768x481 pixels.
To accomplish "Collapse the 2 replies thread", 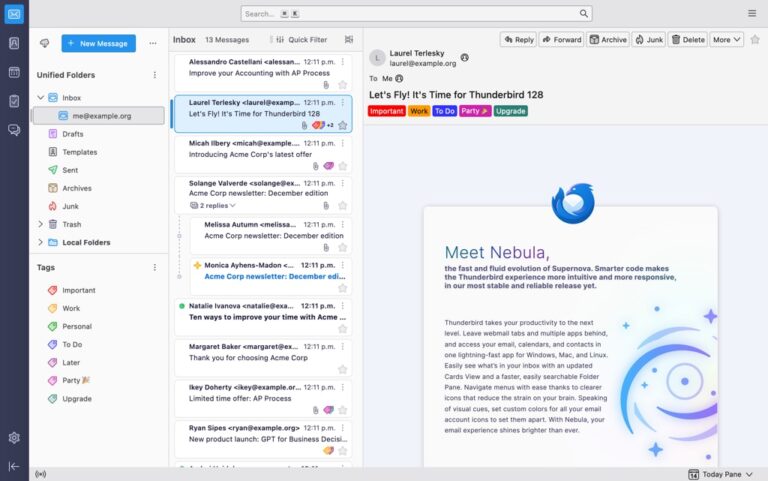I will [x=213, y=206].
